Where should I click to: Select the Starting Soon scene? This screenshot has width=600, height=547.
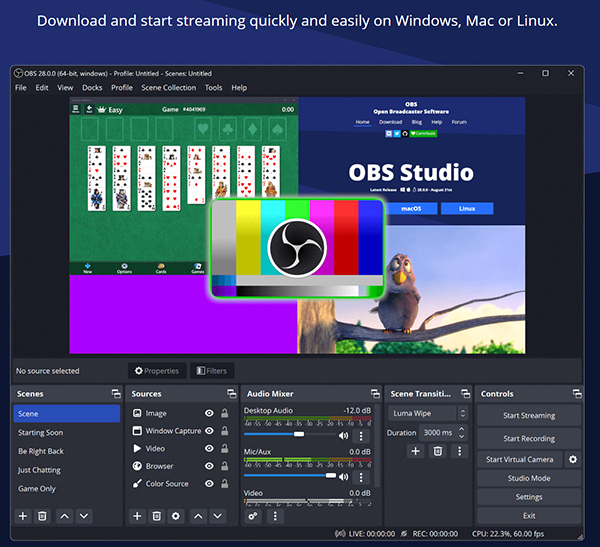(67, 433)
